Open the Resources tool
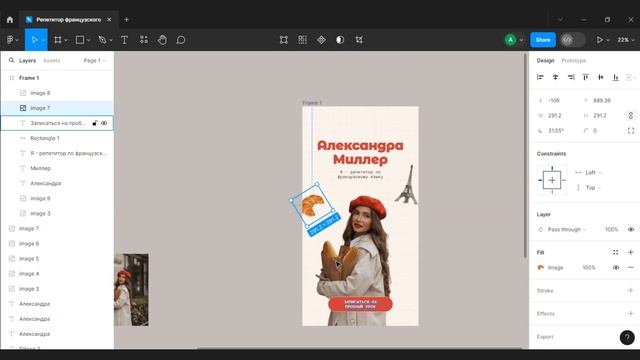The width and height of the screenshot is (640, 360). (144, 40)
